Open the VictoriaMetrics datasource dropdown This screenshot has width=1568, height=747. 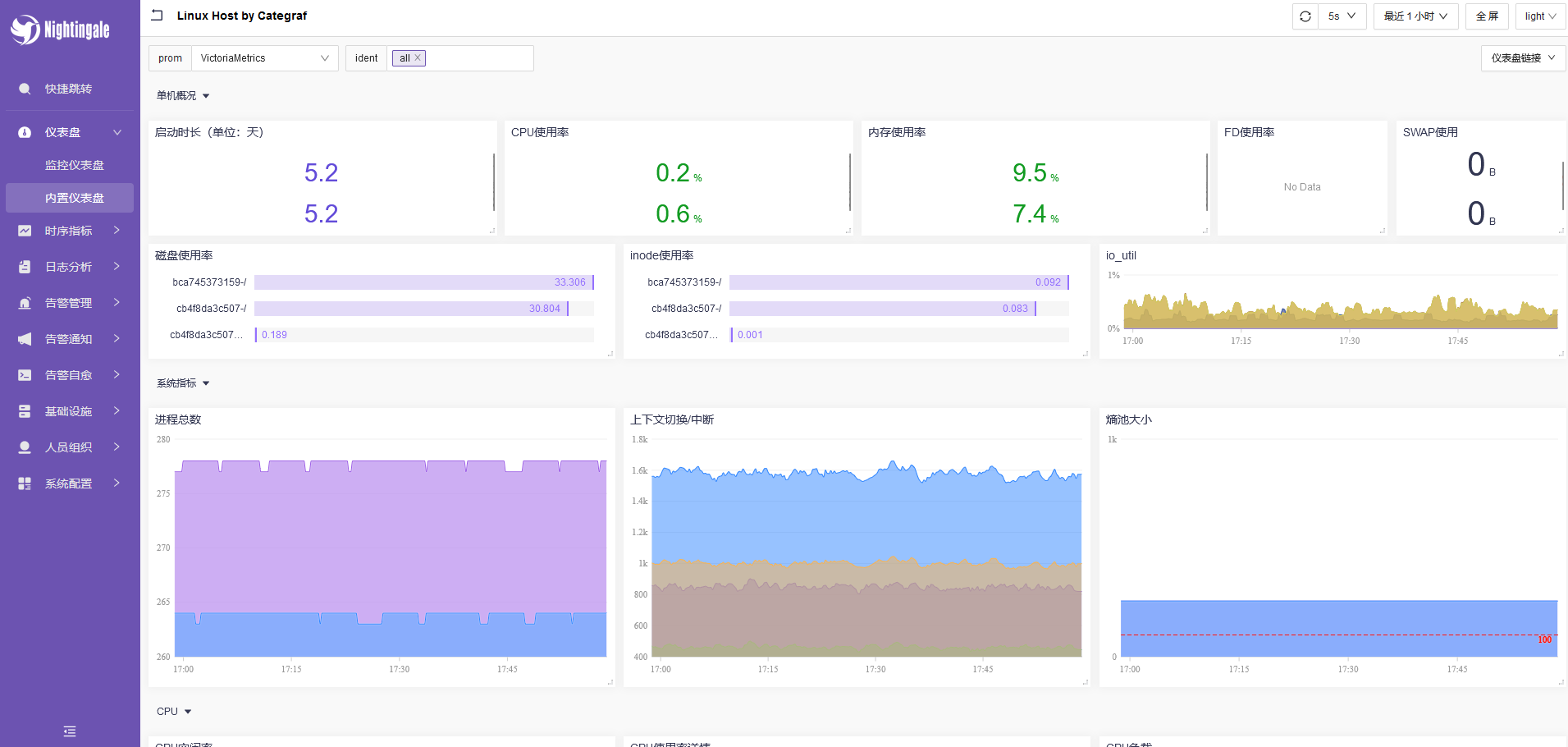coord(264,58)
